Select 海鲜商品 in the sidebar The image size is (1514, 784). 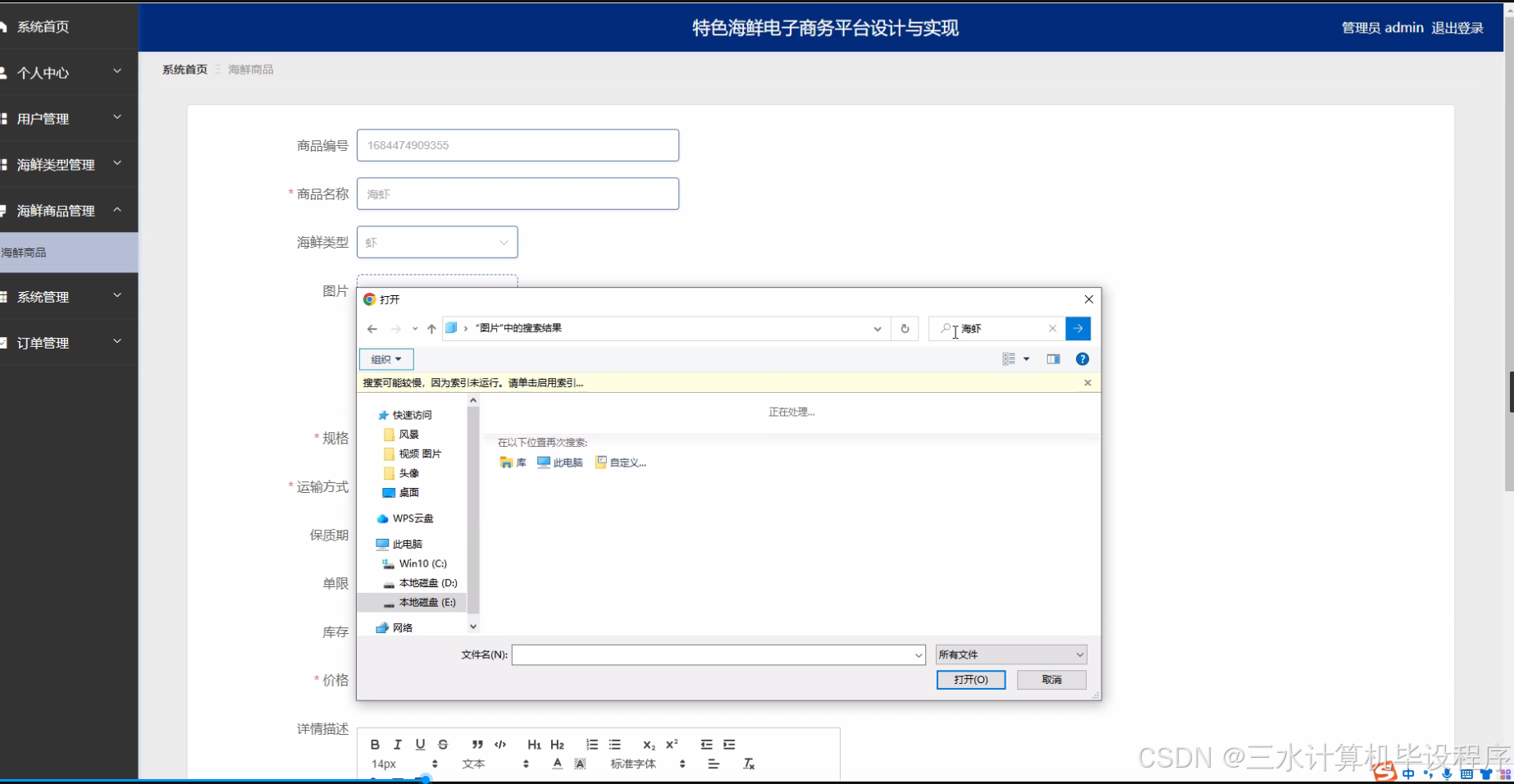click(25, 252)
